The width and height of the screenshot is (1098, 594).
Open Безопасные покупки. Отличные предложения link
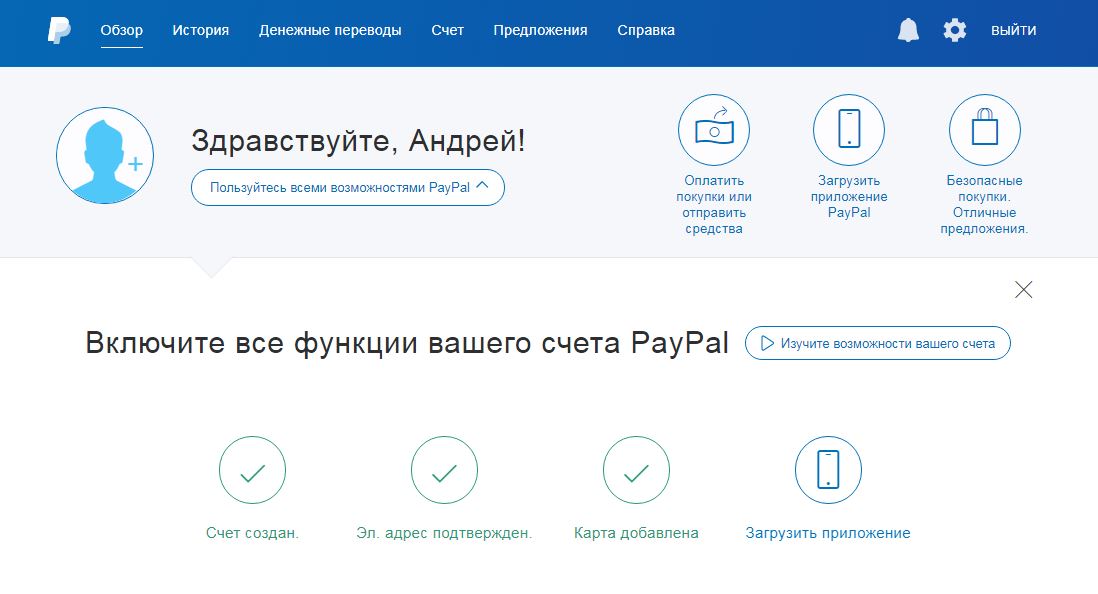click(x=985, y=205)
